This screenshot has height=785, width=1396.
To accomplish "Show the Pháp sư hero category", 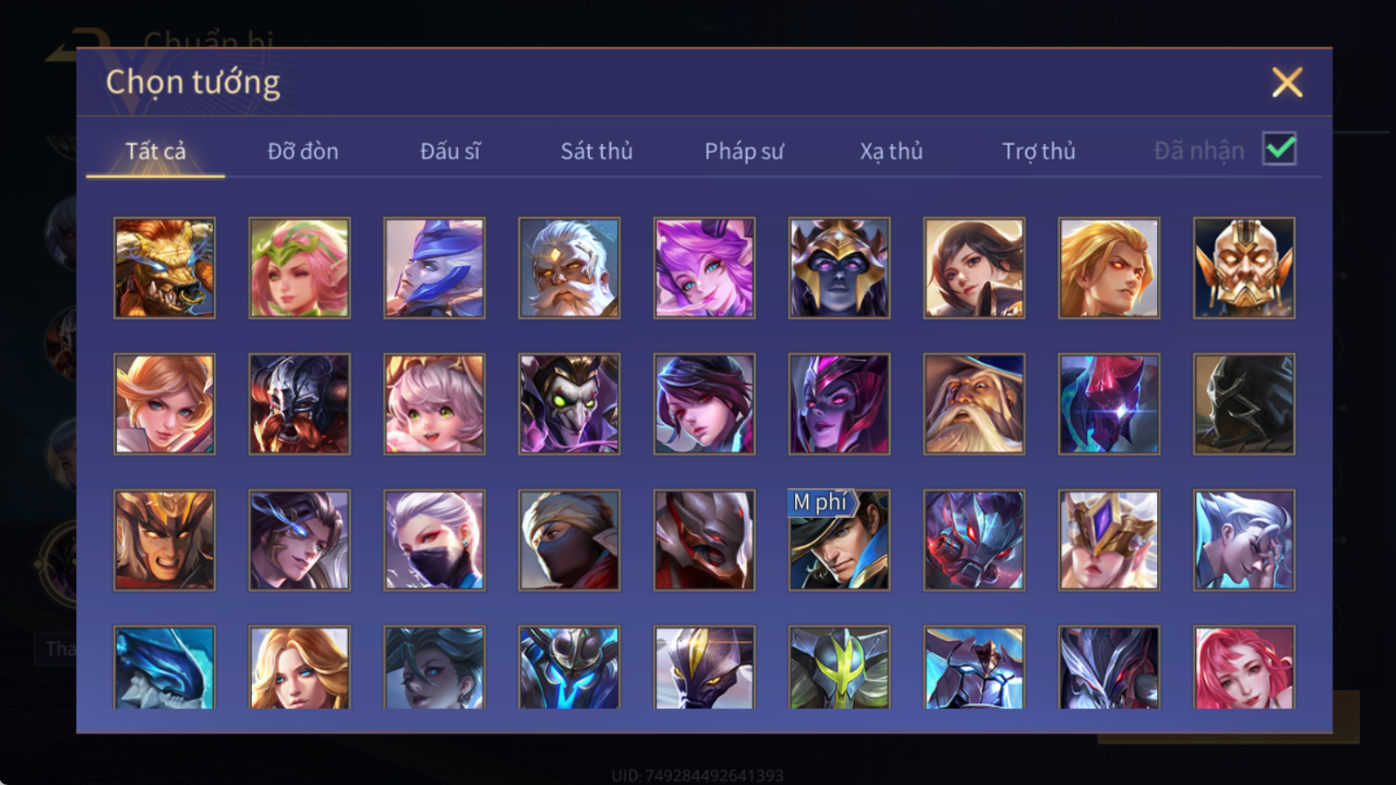I will (744, 151).
